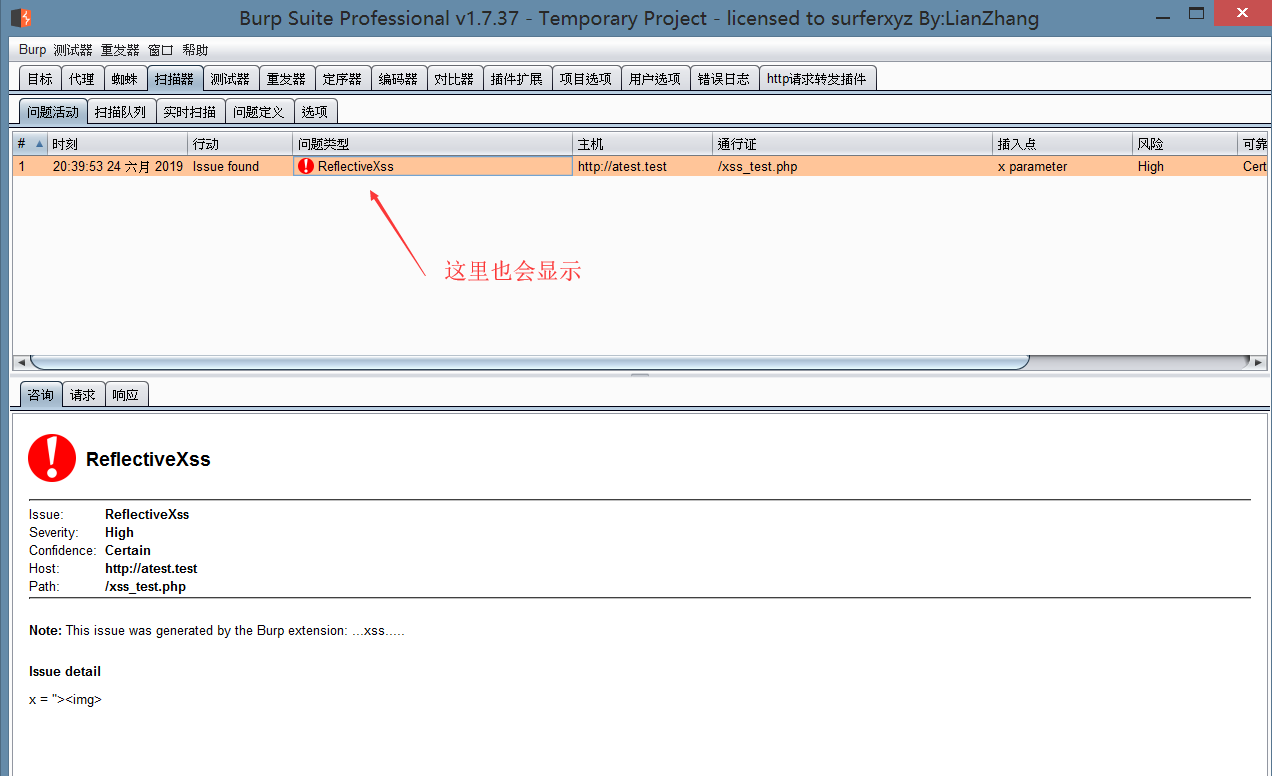Click the Severity value High in advisory

pos(119,533)
